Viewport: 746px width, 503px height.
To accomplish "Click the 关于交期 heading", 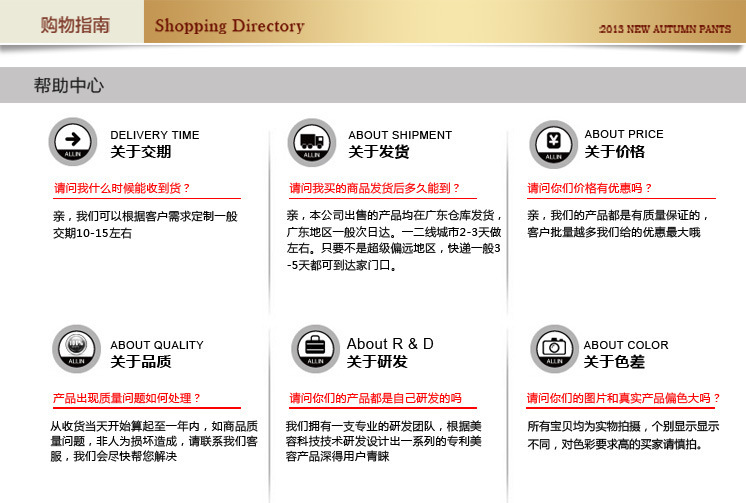I will point(140,152).
